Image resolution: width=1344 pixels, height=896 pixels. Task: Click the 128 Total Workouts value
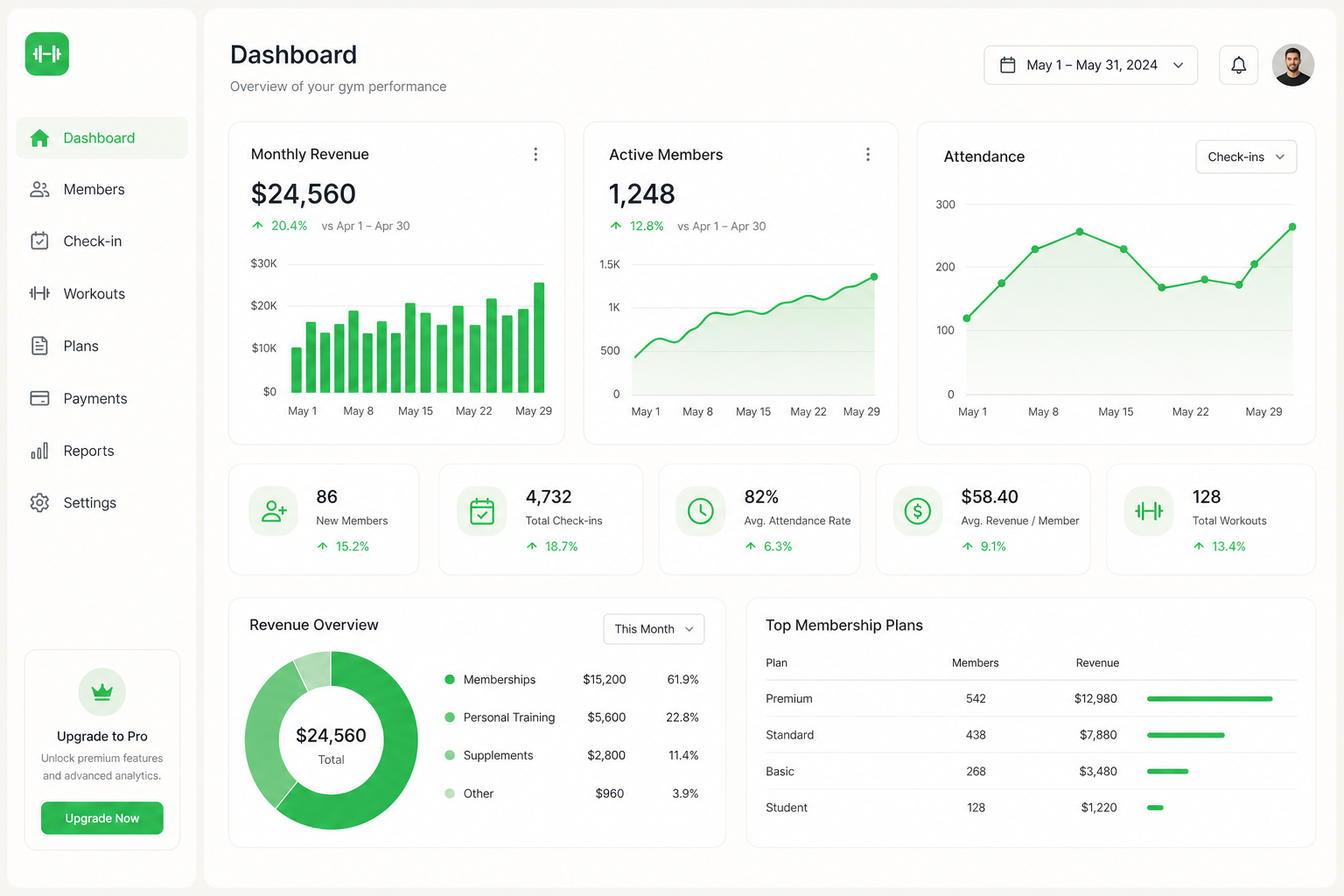point(1207,497)
